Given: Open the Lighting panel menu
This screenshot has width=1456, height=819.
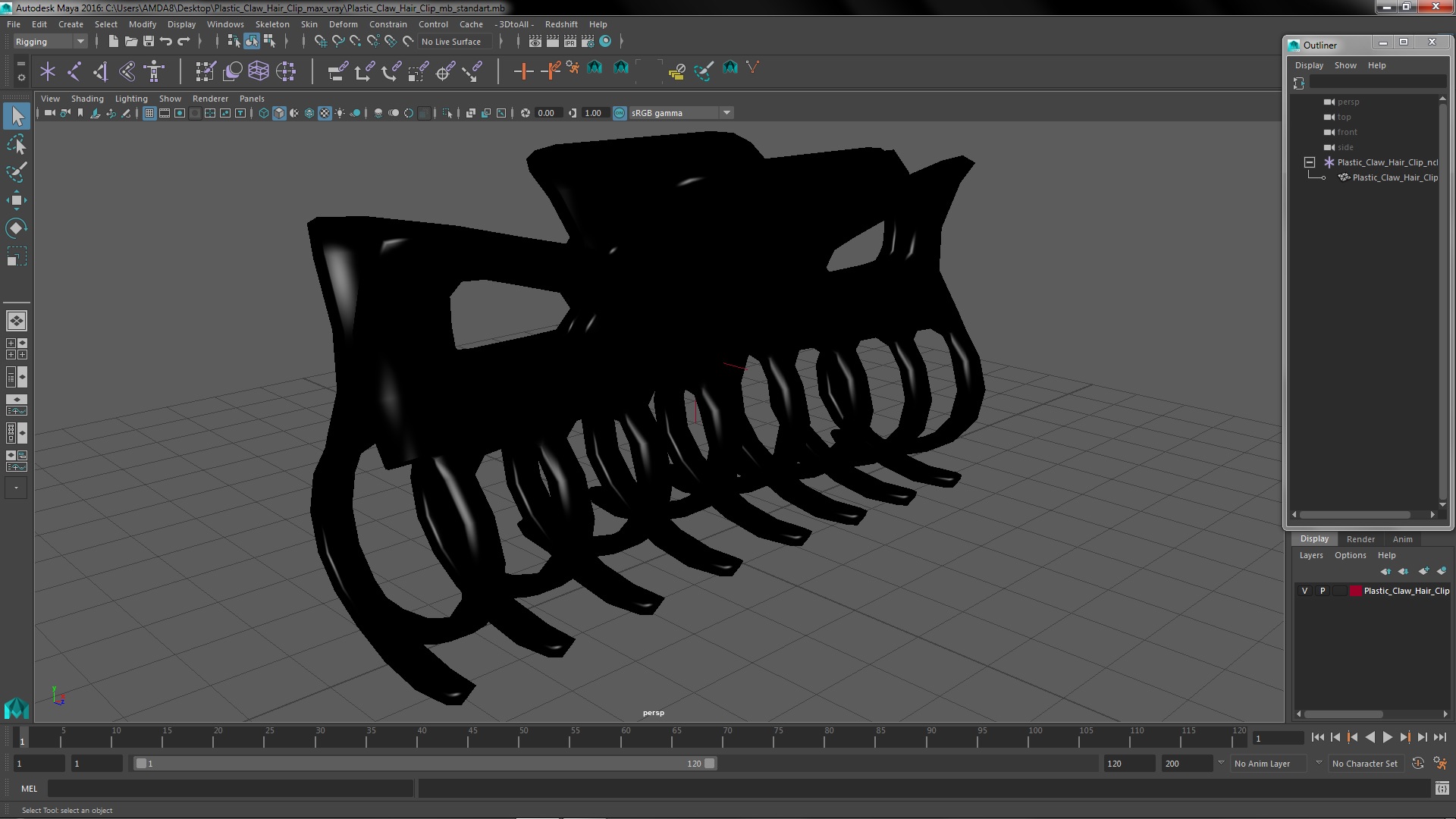Looking at the screenshot, I should [x=130, y=99].
